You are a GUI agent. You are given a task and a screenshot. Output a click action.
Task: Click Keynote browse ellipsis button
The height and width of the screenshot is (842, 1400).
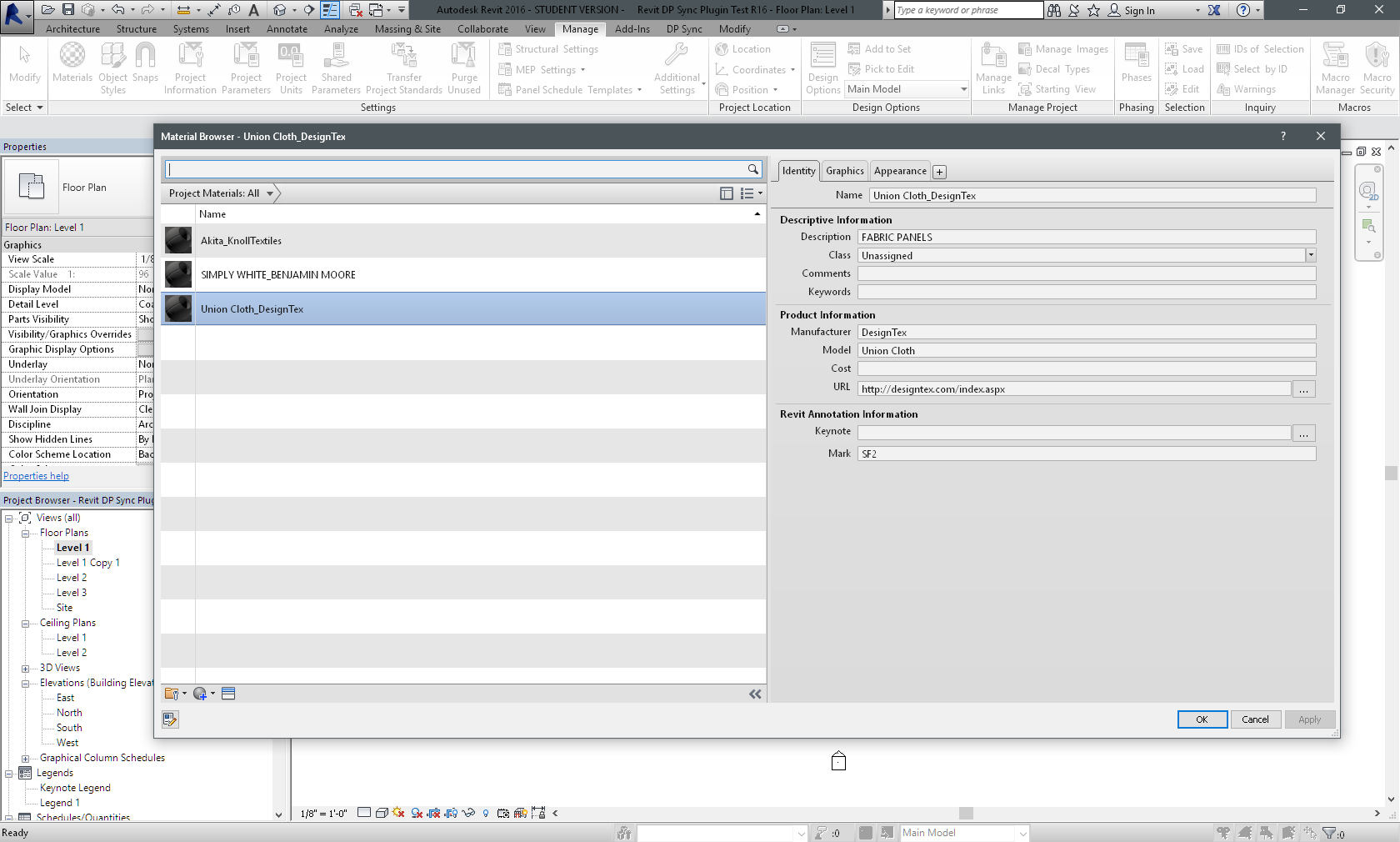[x=1304, y=434]
